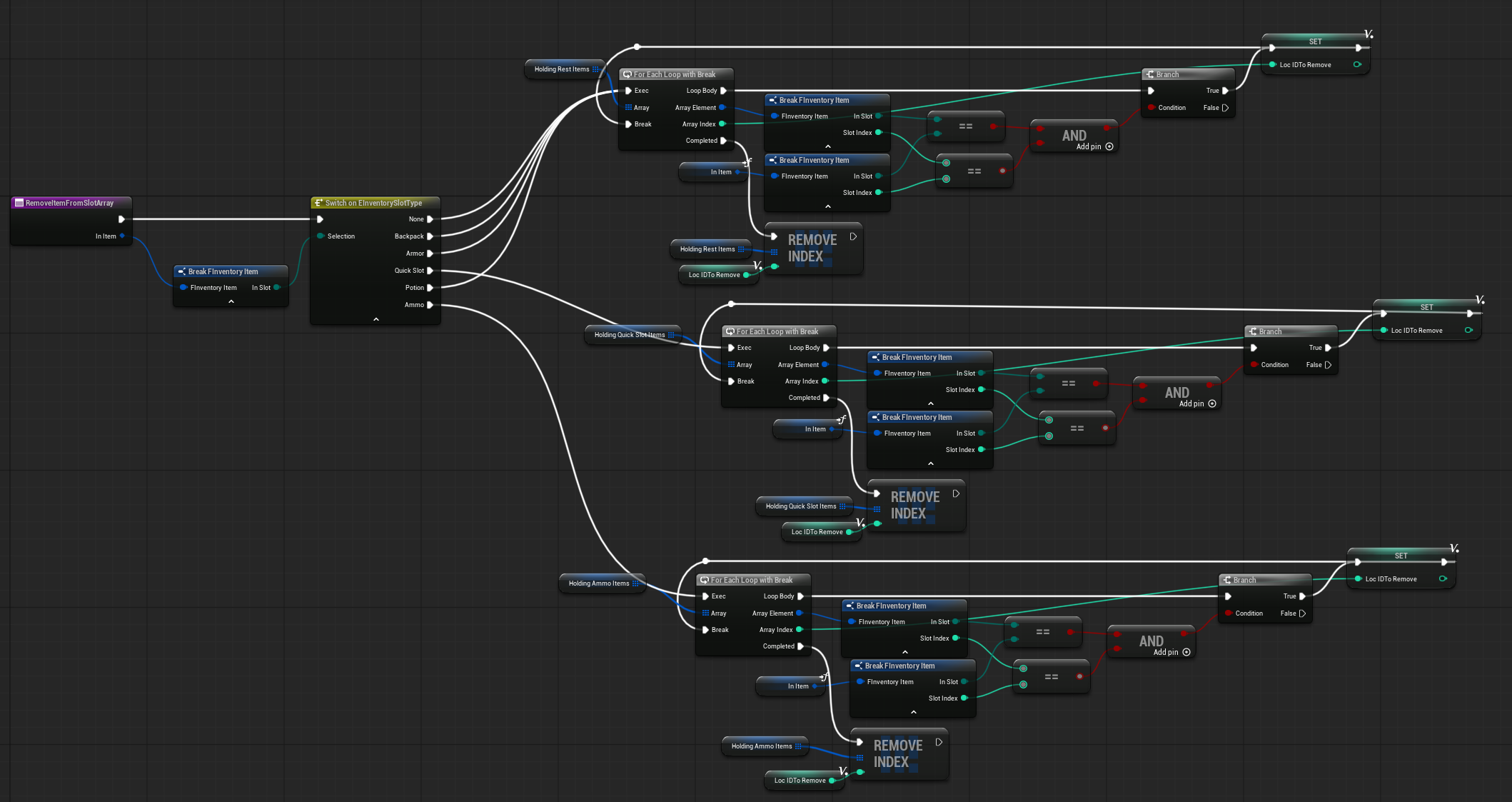Screen dimensions: 1512x802
Task: Click the Backpack exec output pin on Switch
Action: click(430, 236)
